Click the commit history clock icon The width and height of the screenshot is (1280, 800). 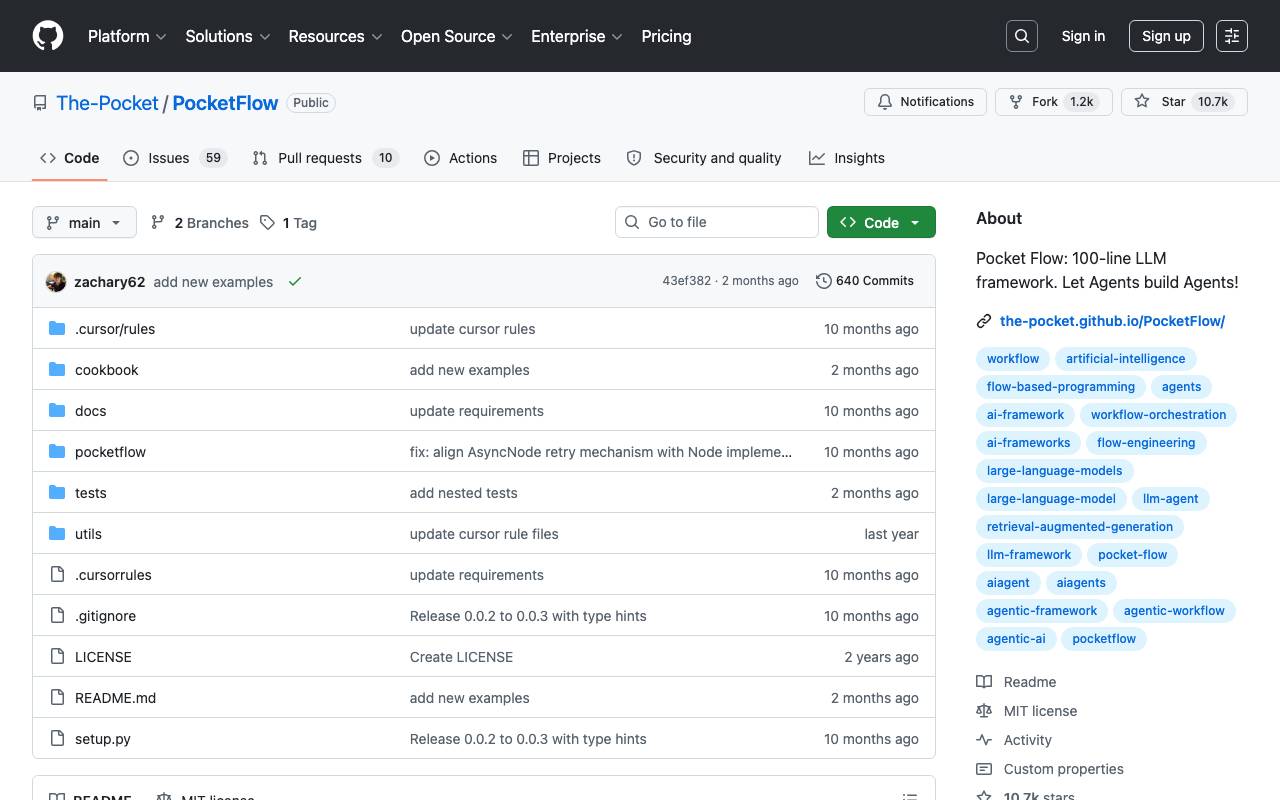[824, 281]
